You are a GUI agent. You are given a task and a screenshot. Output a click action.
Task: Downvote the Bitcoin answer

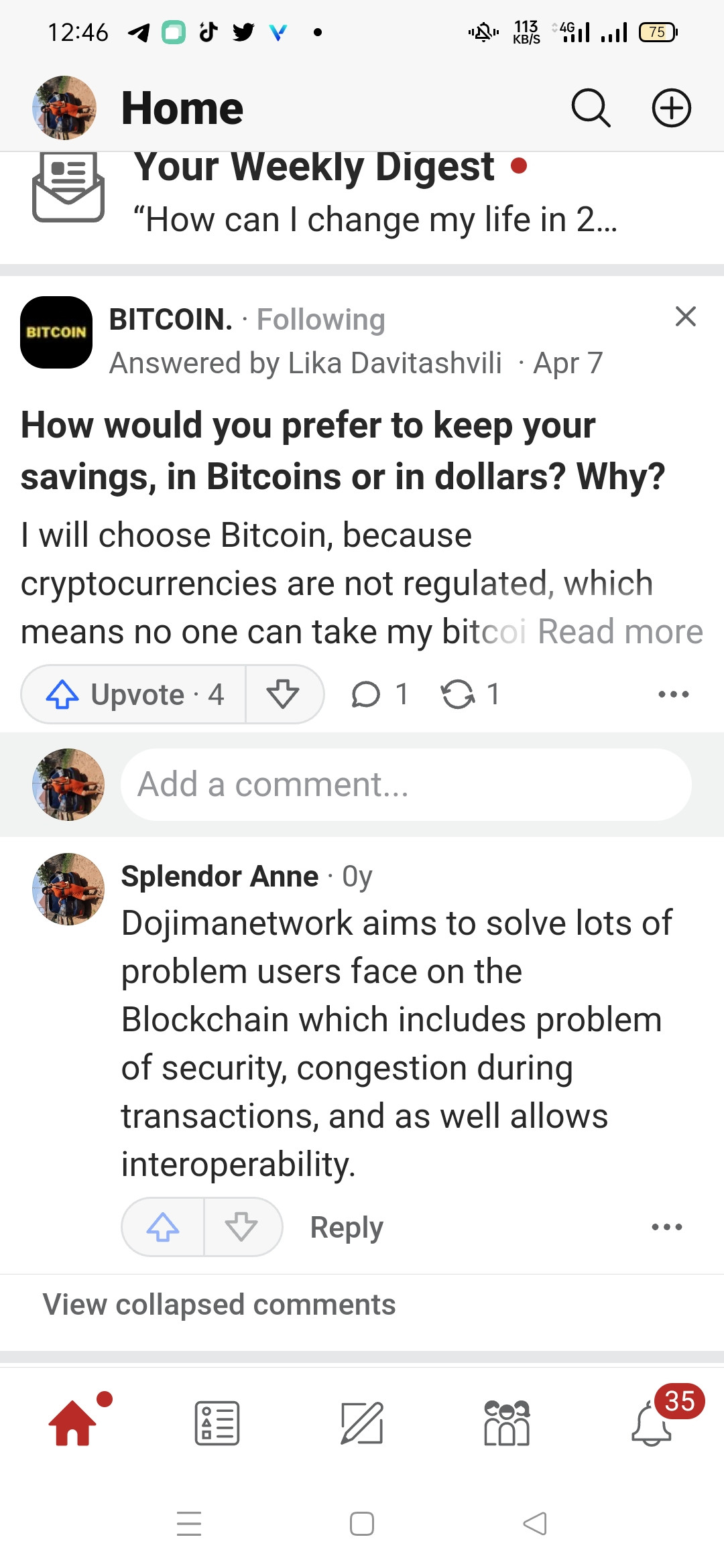[284, 694]
